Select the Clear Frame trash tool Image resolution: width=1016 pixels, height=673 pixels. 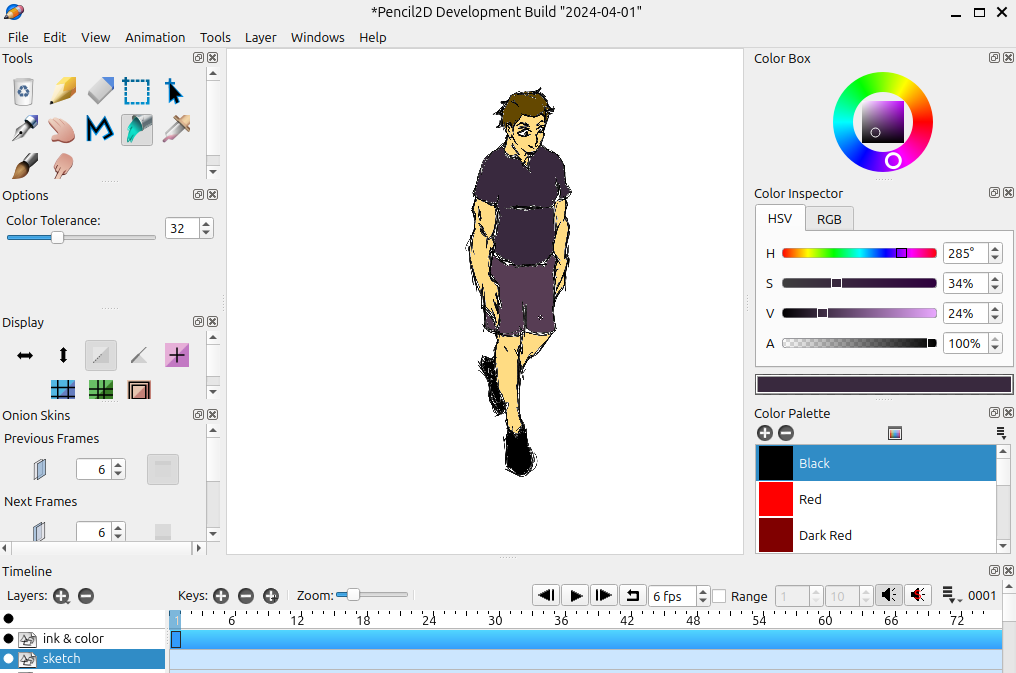pyautogui.click(x=23, y=91)
